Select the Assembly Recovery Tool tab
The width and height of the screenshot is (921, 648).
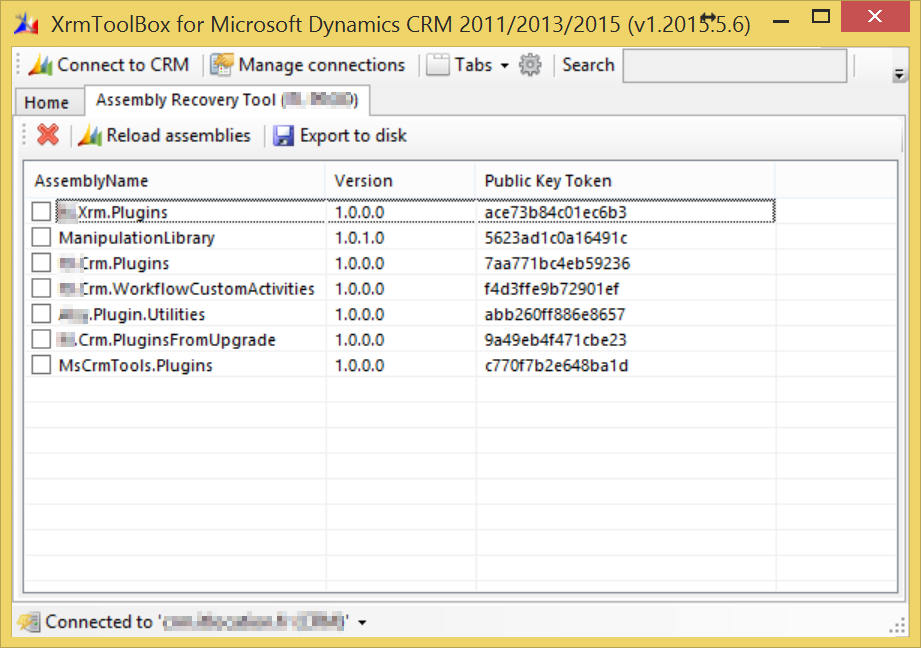[227, 100]
